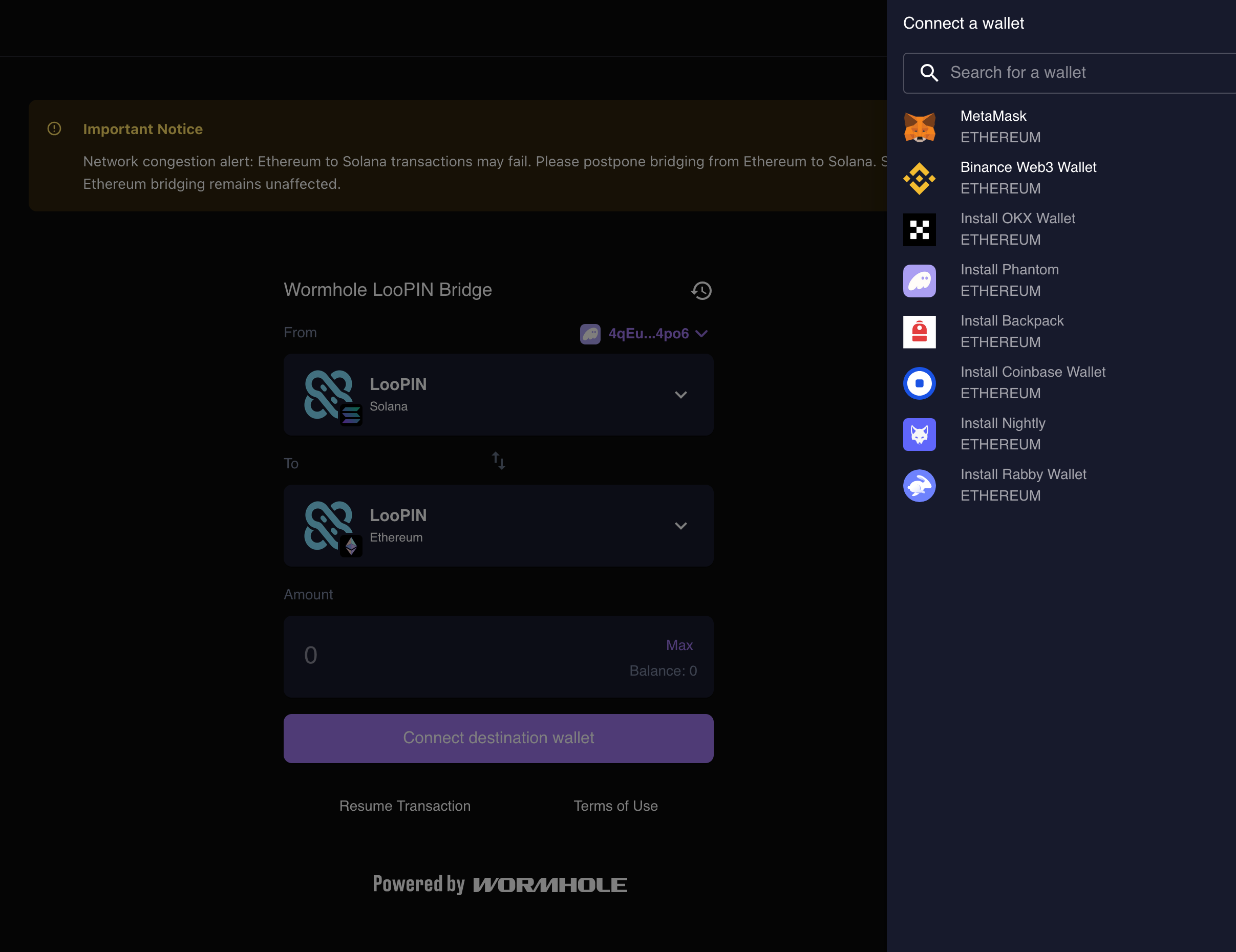Click the Rabby Wallet rabbit icon
The width and height of the screenshot is (1236, 952).
(x=920, y=485)
